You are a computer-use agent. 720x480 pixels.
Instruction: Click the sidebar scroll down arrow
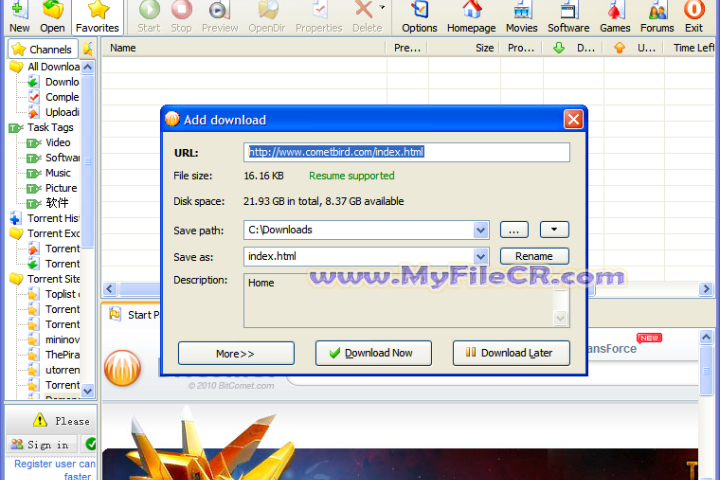(88, 391)
